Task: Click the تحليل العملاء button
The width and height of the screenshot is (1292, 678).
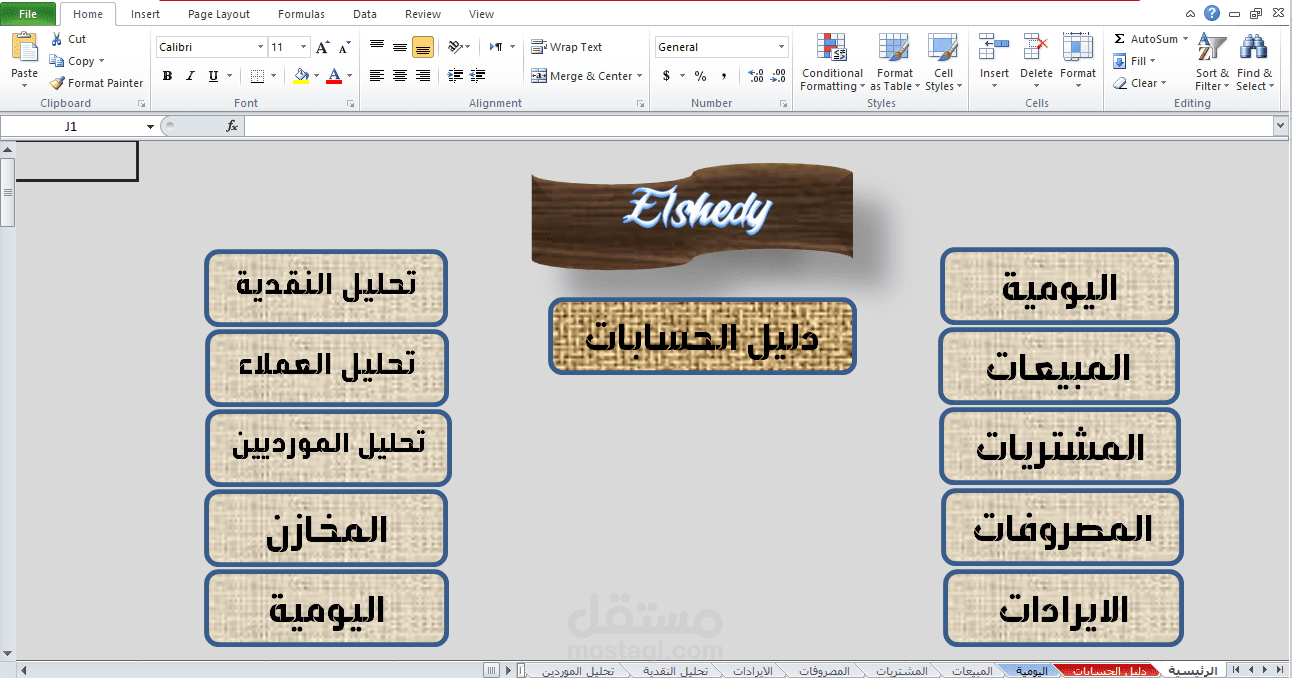Action: [327, 367]
